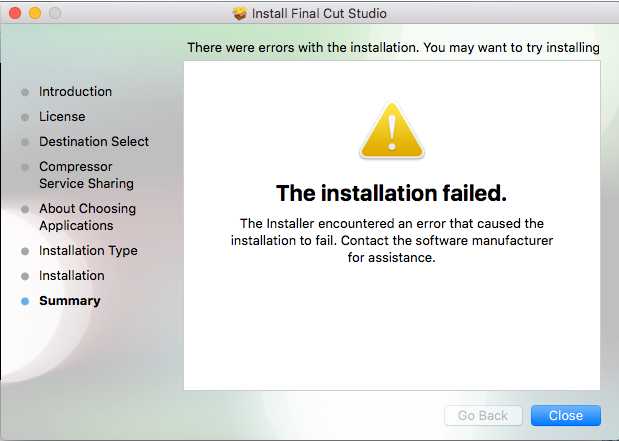Choose the About Choosing Applications step
The height and width of the screenshot is (441, 619).
coord(88,217)
